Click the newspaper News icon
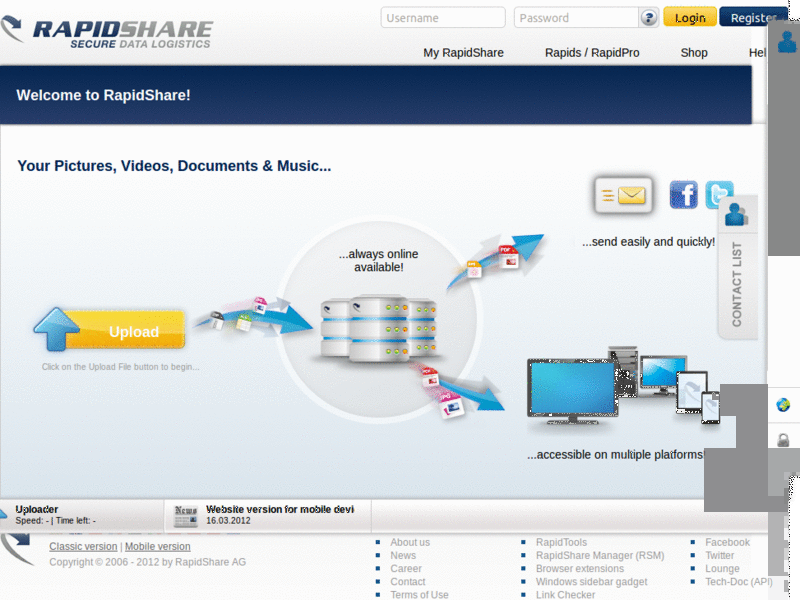The image size is (800, 600). 186,516
